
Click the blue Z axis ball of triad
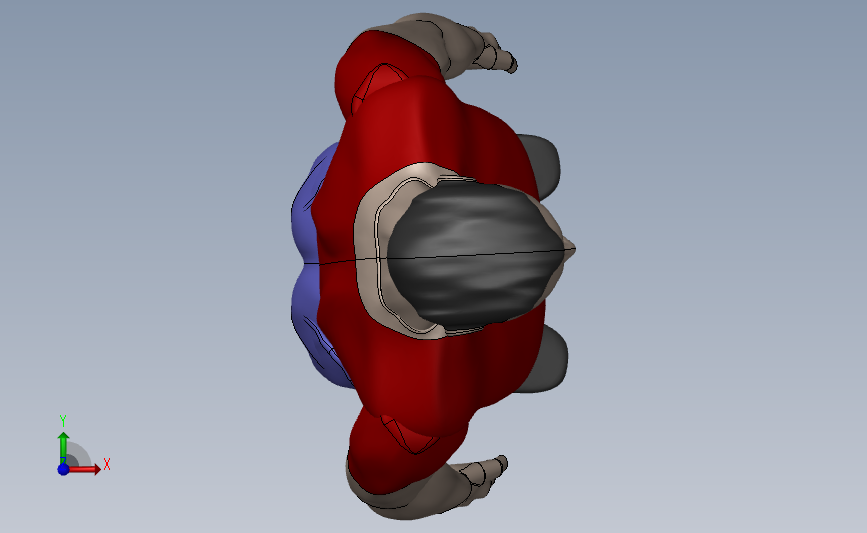coord(63,469)
